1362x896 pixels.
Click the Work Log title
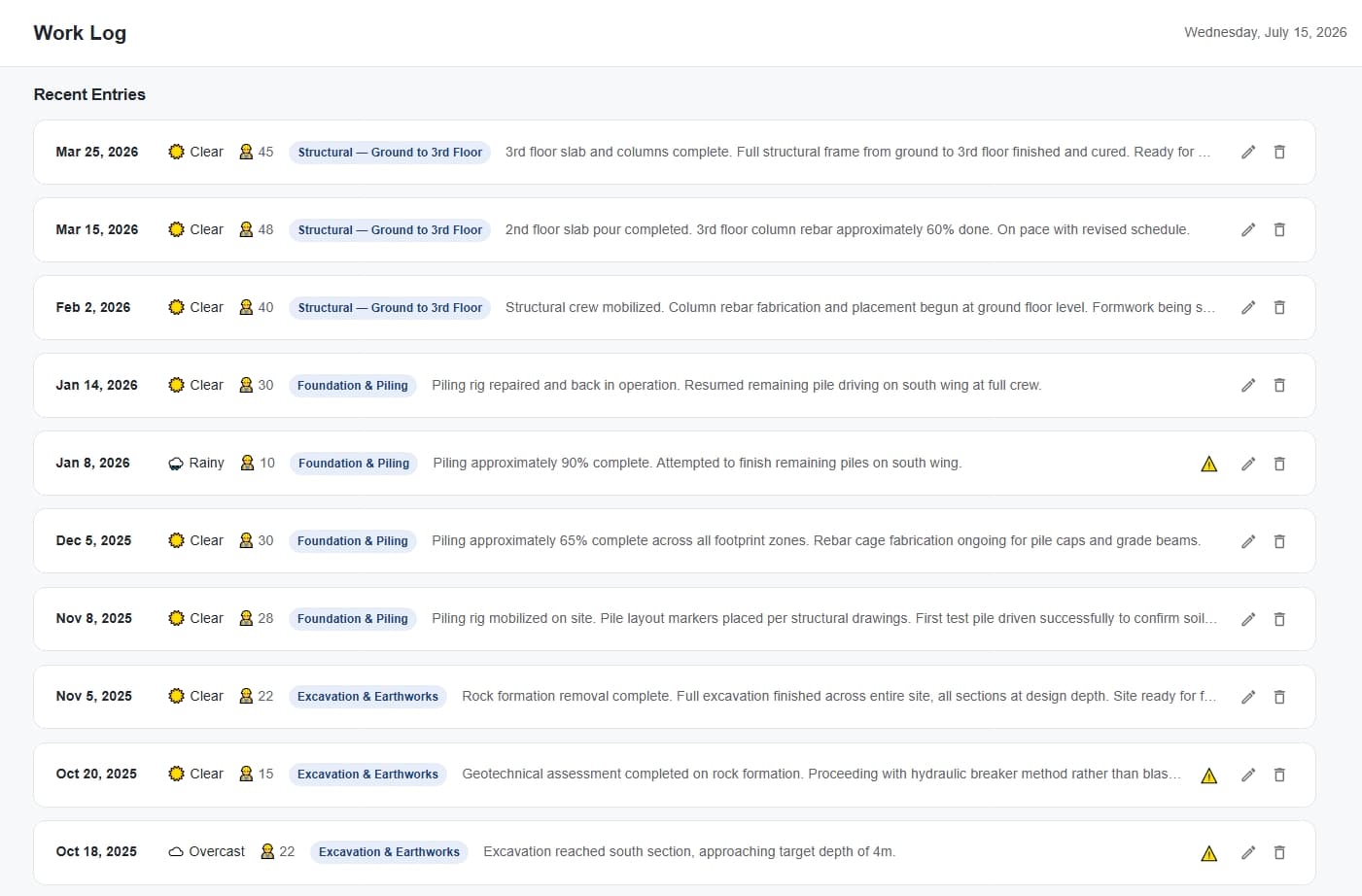[80, 33]
